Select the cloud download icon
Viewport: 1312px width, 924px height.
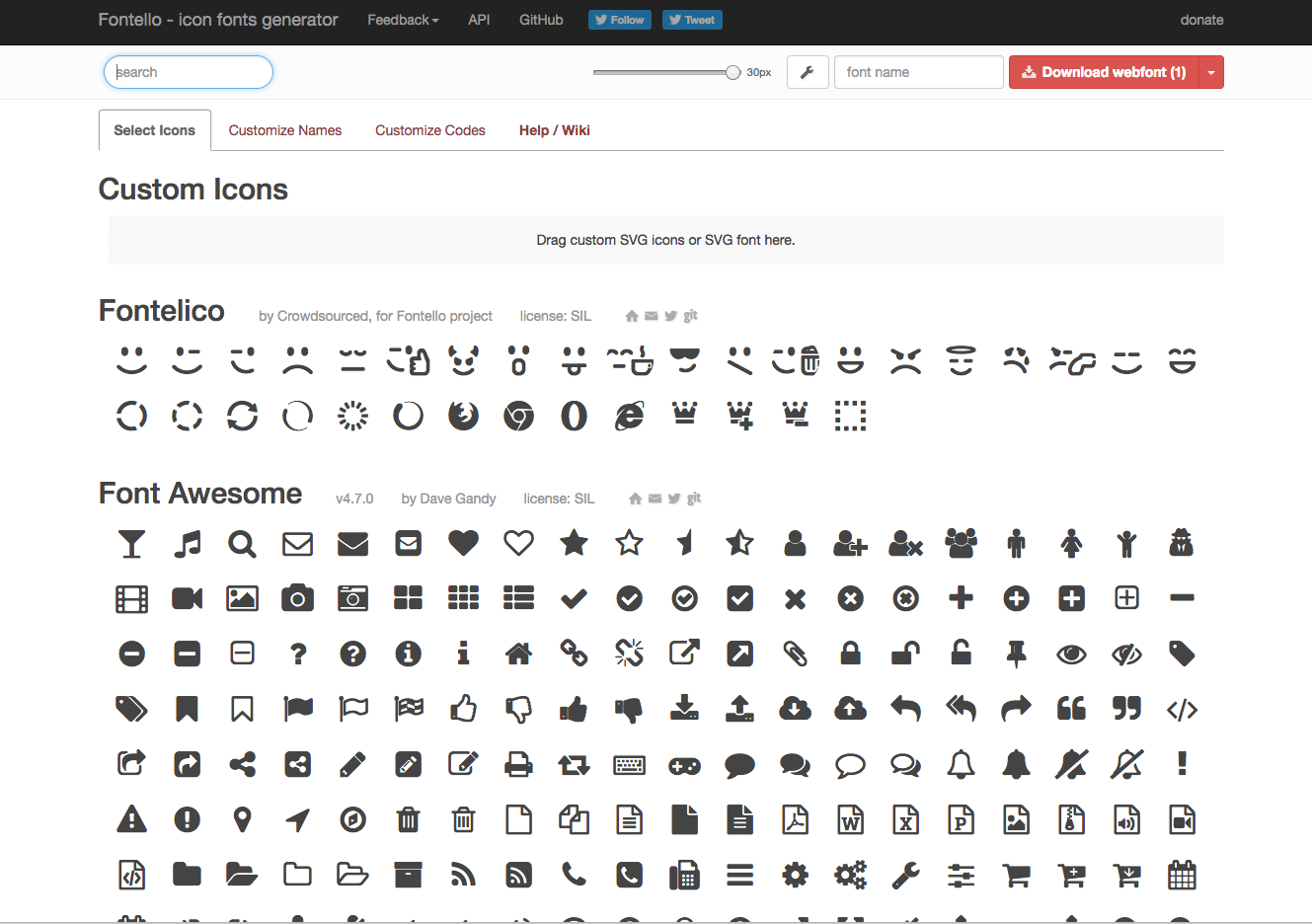click(x=795, y=709)
